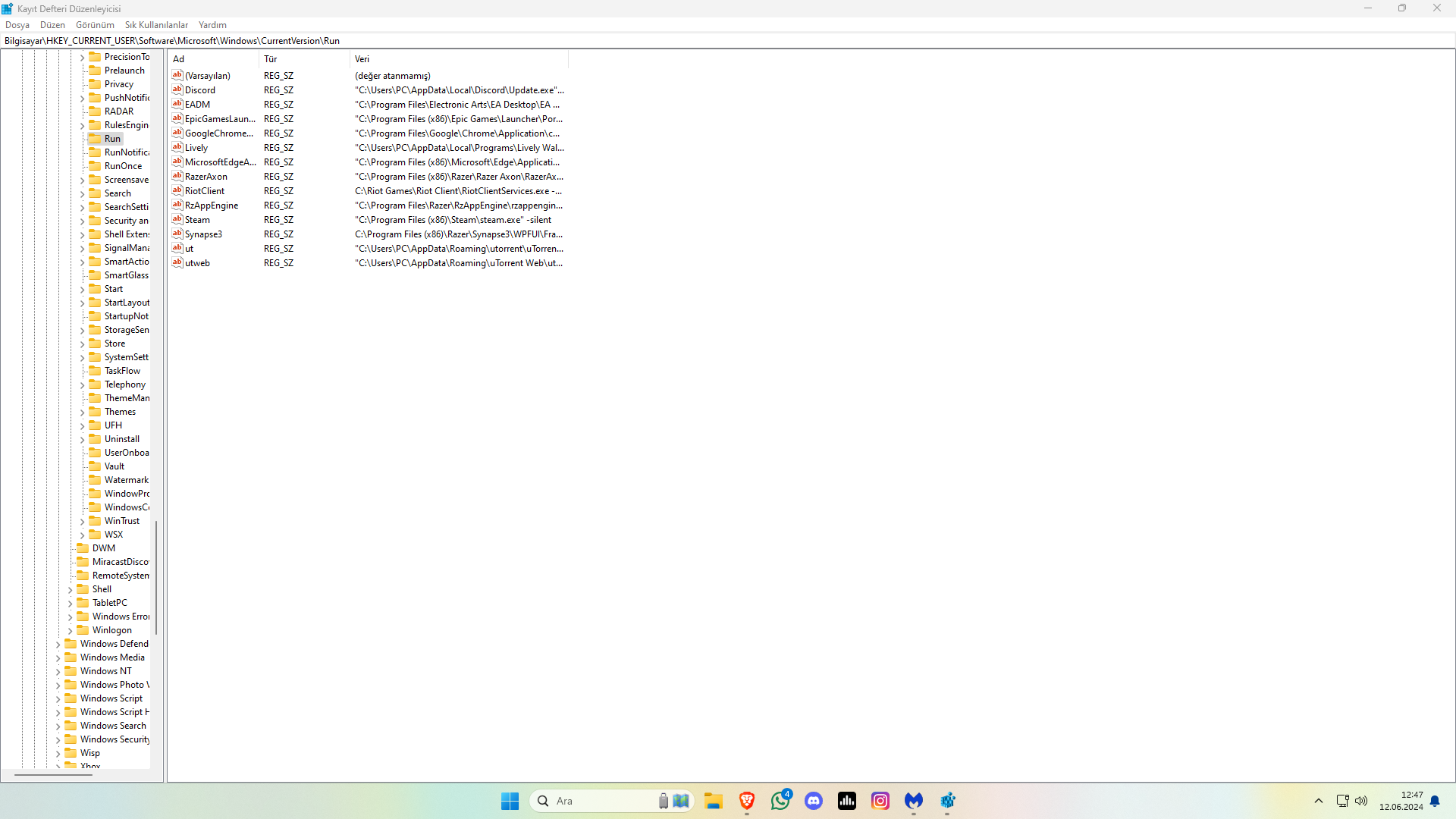Select the Steam string value icon
1456x819 pixels.
(177, 219)
